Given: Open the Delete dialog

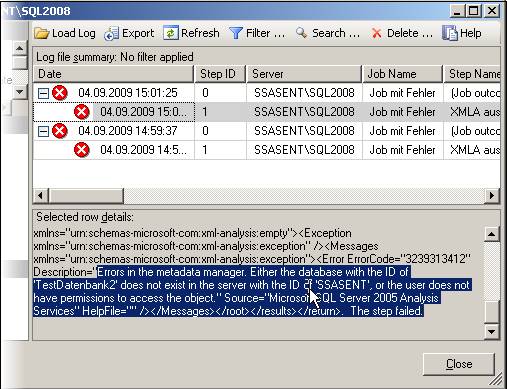Looking at the screenshot, I should tap(402, 33).
